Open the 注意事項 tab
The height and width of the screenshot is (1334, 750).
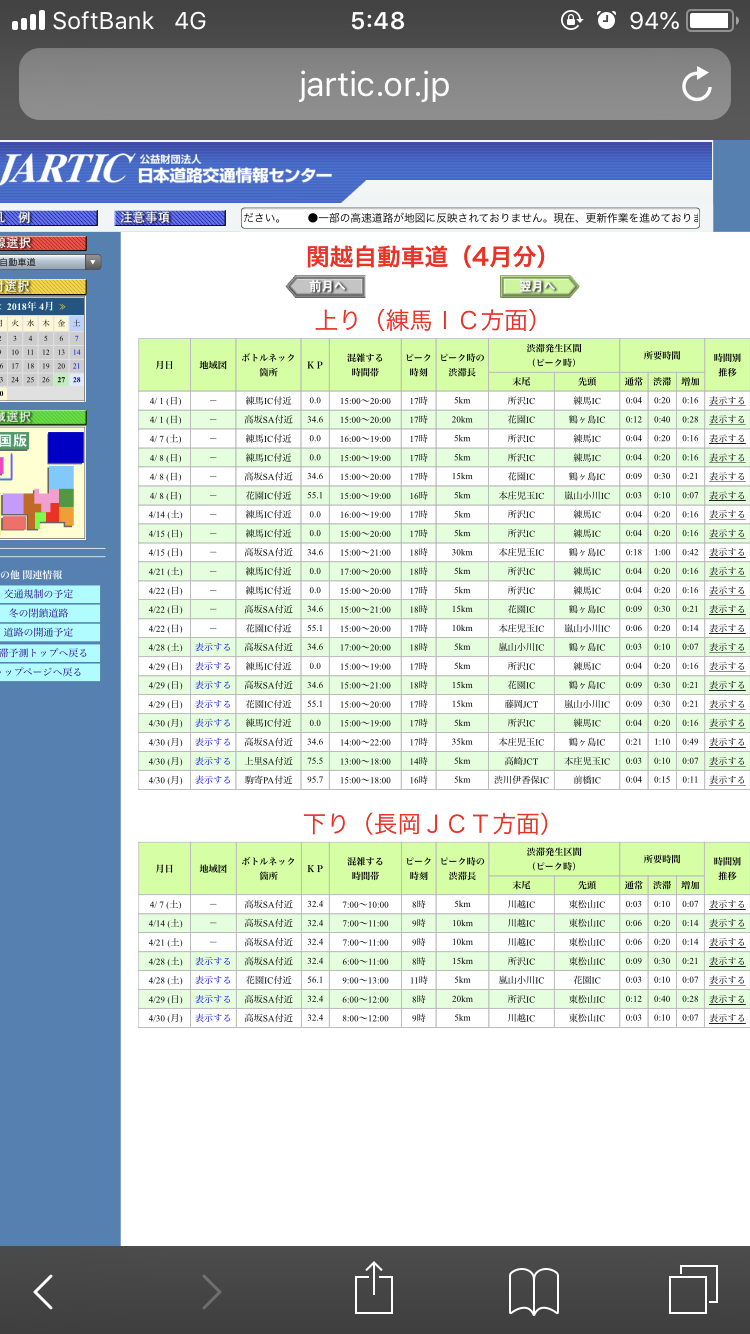(x=170, y=218)
